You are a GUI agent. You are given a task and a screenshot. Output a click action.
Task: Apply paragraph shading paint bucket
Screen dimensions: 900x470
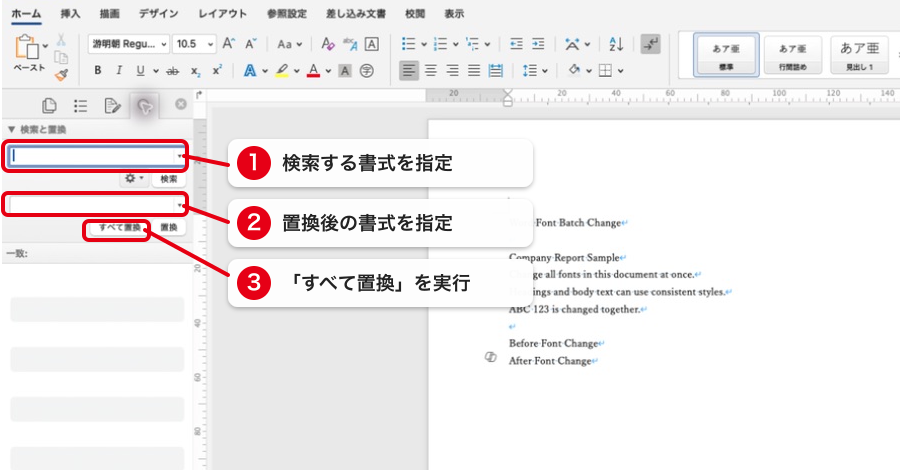[574, 70]
